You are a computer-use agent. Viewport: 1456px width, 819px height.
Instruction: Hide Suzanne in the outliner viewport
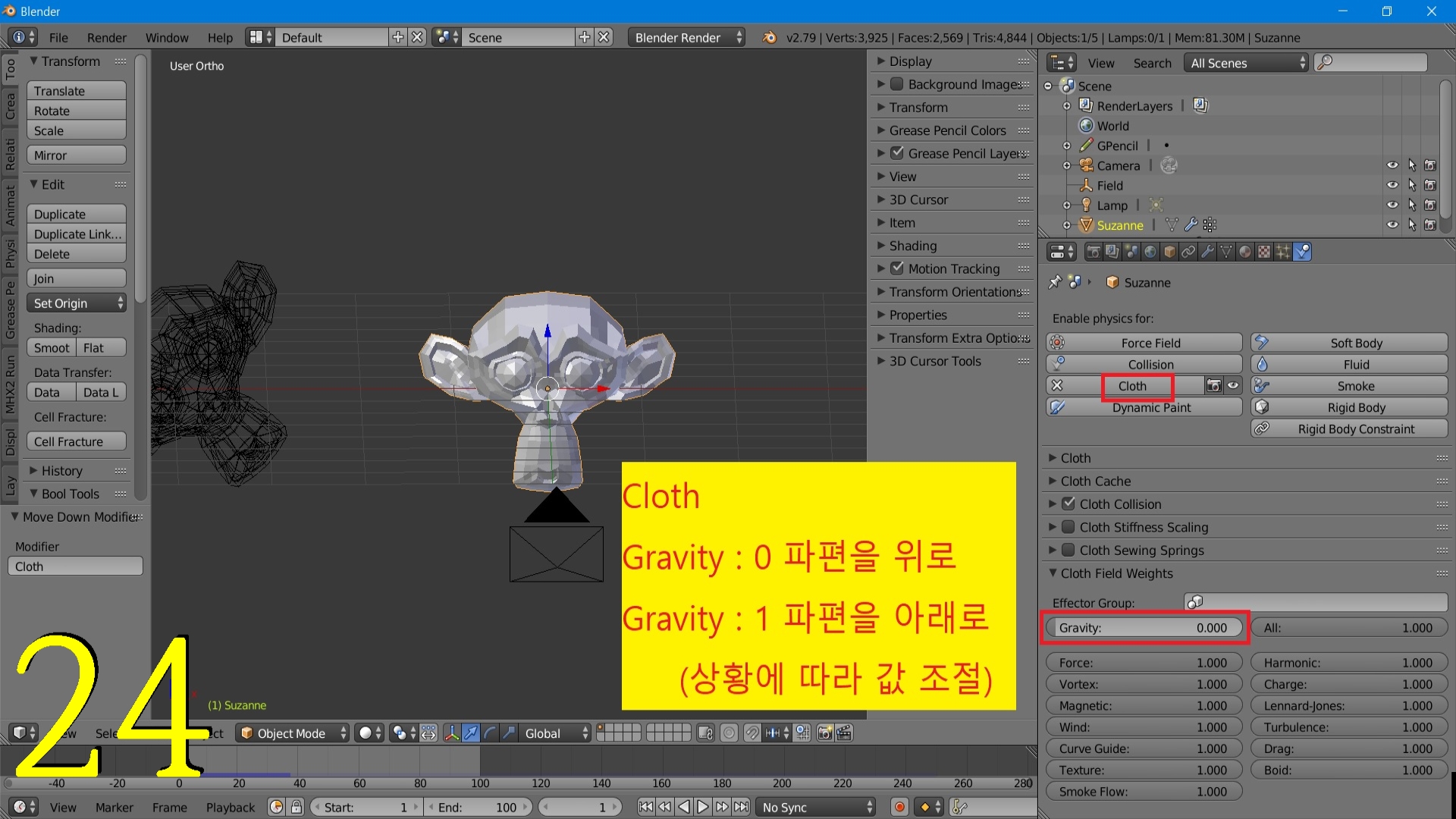pos(1393,225)
